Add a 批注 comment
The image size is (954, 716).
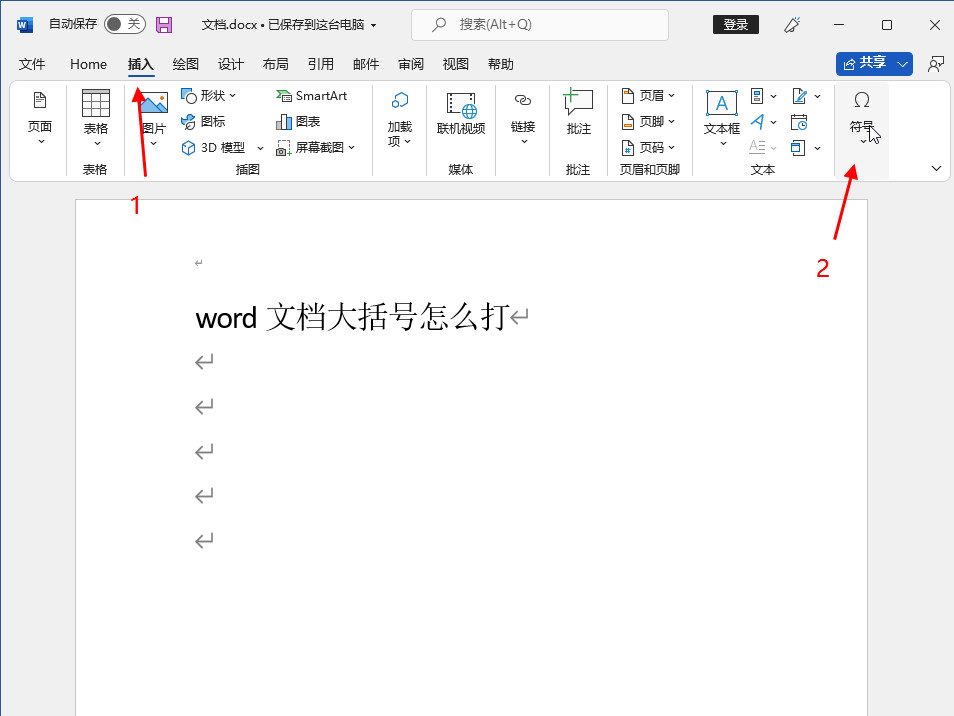[578, 113]
